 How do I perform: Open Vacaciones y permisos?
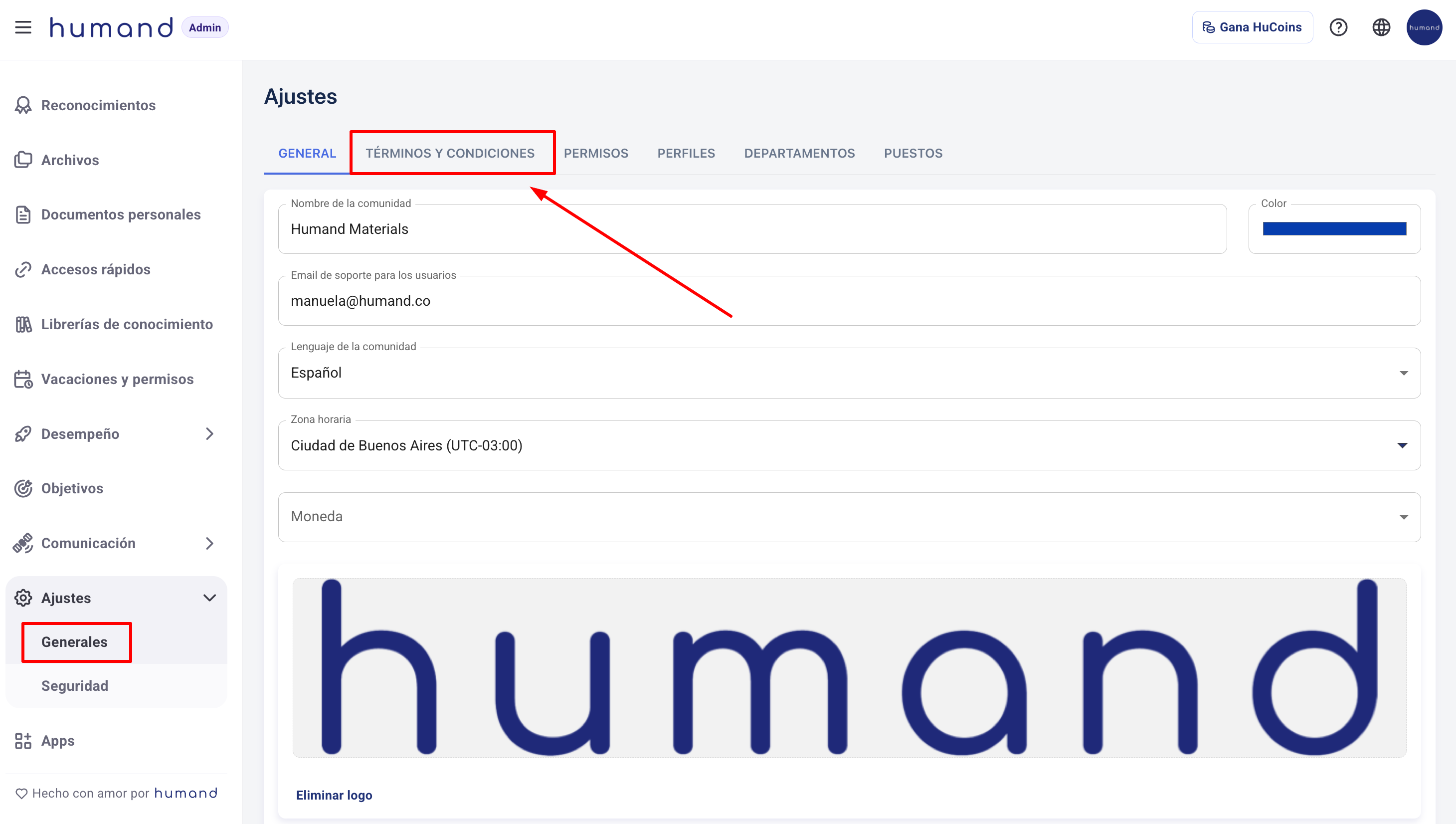[117, 379]
